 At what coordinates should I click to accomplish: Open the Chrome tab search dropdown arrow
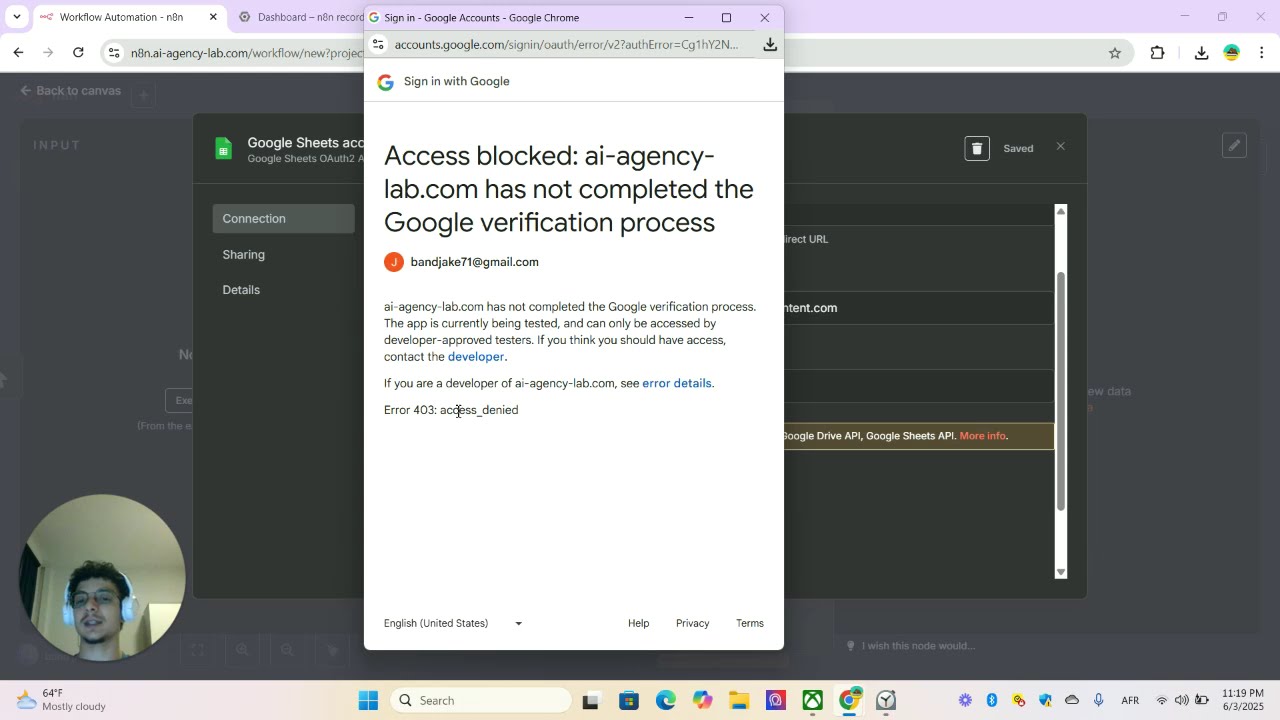16,17
